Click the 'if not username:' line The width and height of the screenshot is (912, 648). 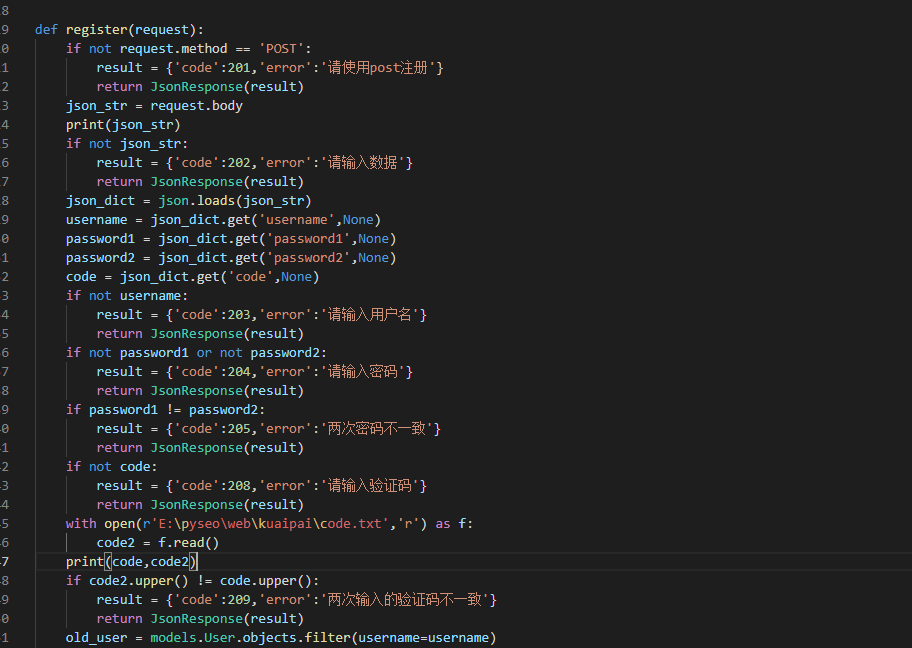click(127, 296)
